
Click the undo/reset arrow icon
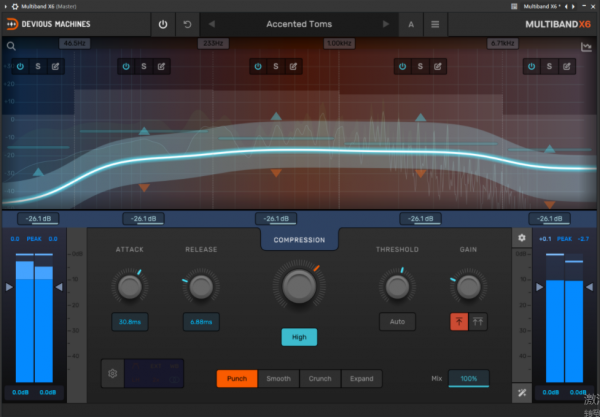[x=188, y=24]
